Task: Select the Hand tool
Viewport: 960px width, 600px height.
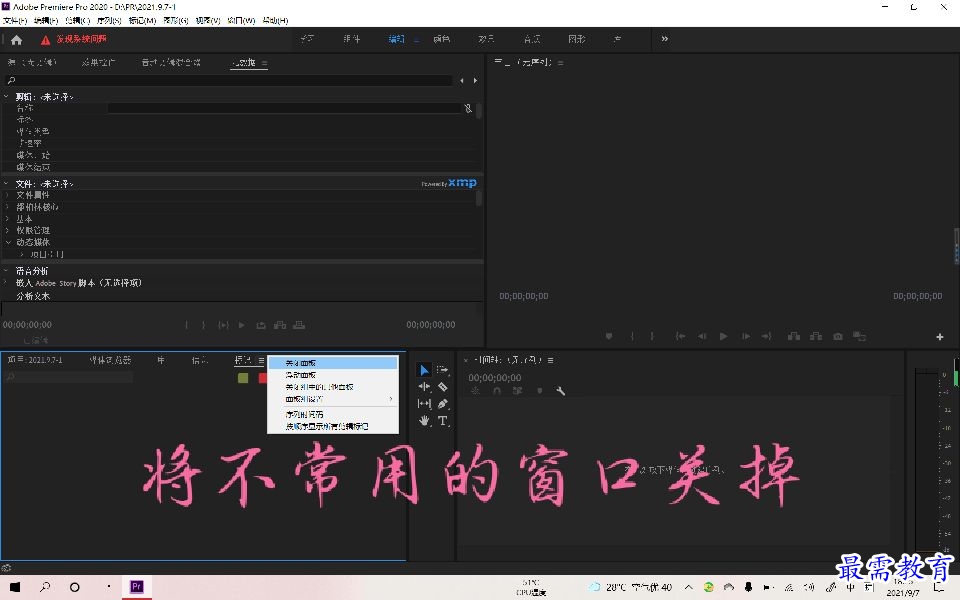Action: click(424, 421)
